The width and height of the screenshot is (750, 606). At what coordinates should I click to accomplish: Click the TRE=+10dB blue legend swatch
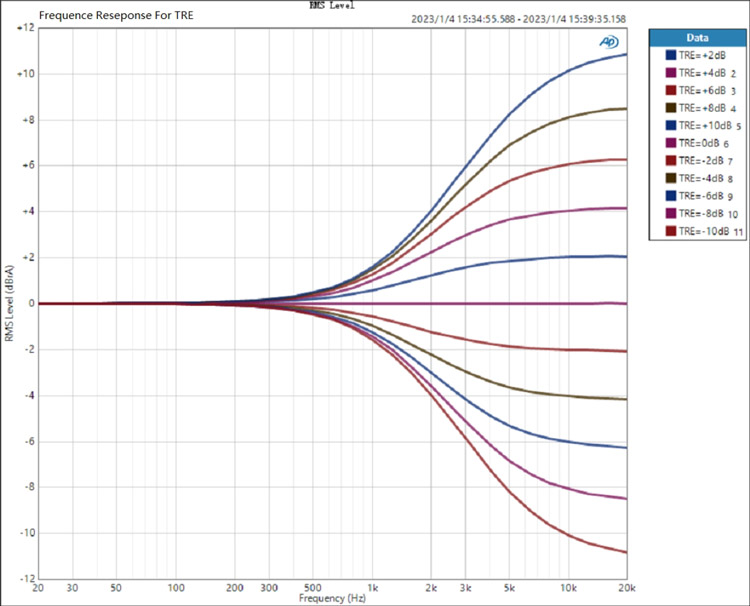click(x=671, y=125)
